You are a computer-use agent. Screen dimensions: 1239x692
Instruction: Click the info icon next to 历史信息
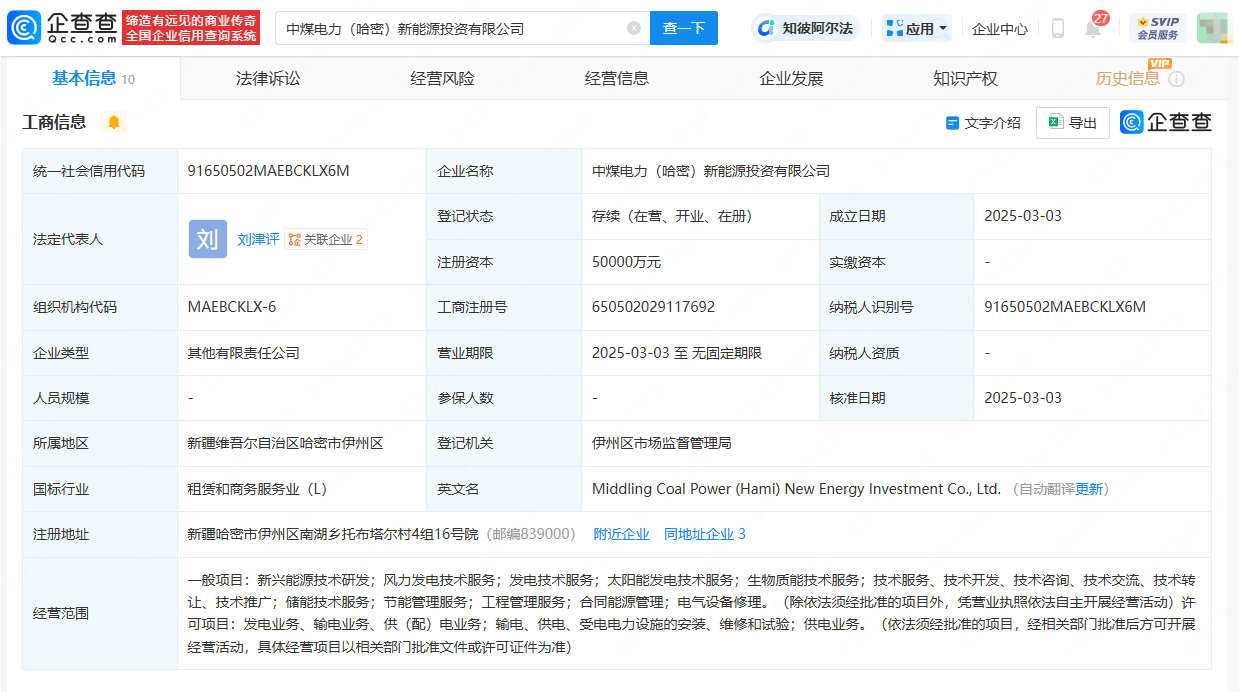click(1176, 79)
